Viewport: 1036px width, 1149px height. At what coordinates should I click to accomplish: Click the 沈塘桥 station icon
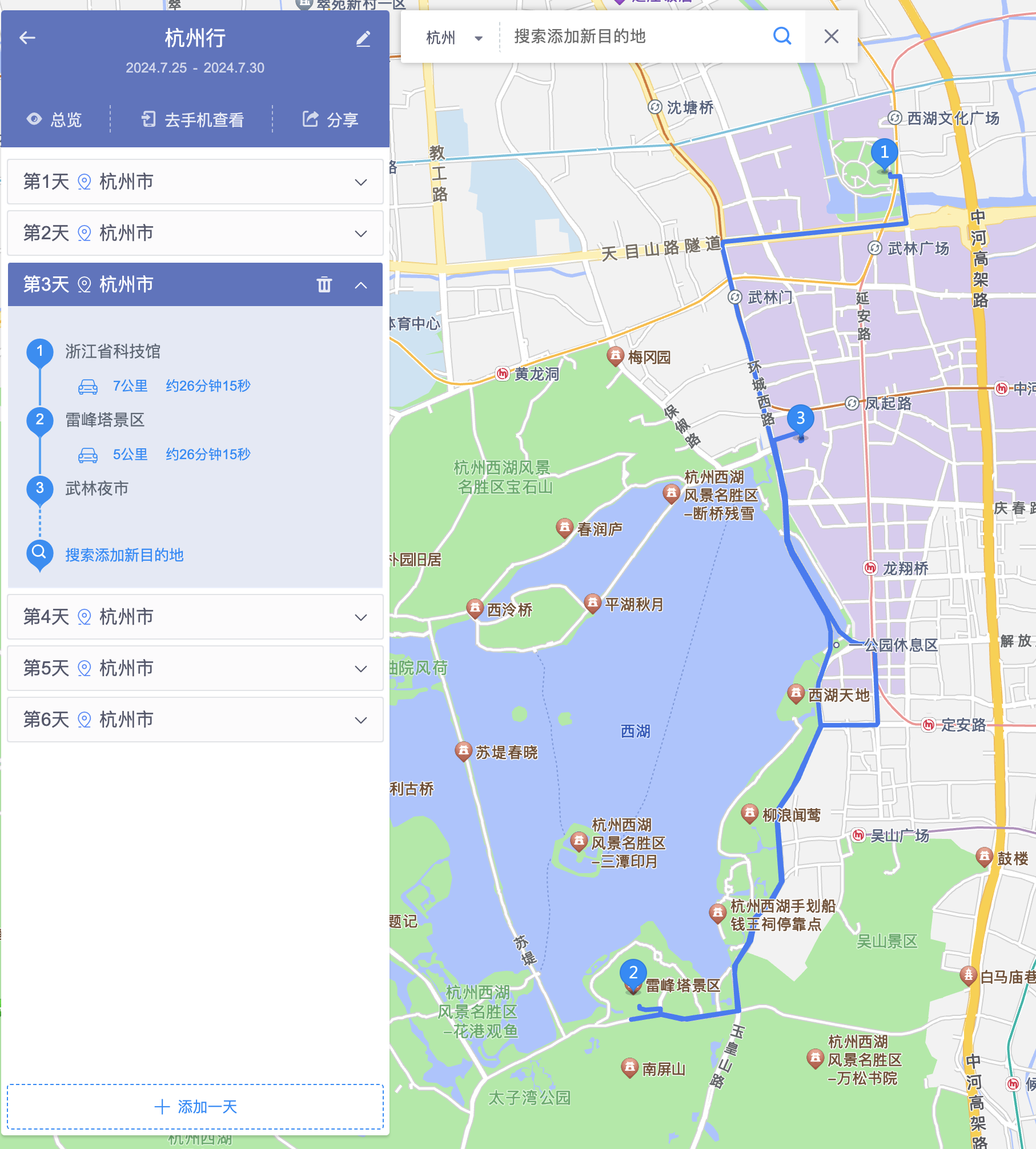coord(654,107)
